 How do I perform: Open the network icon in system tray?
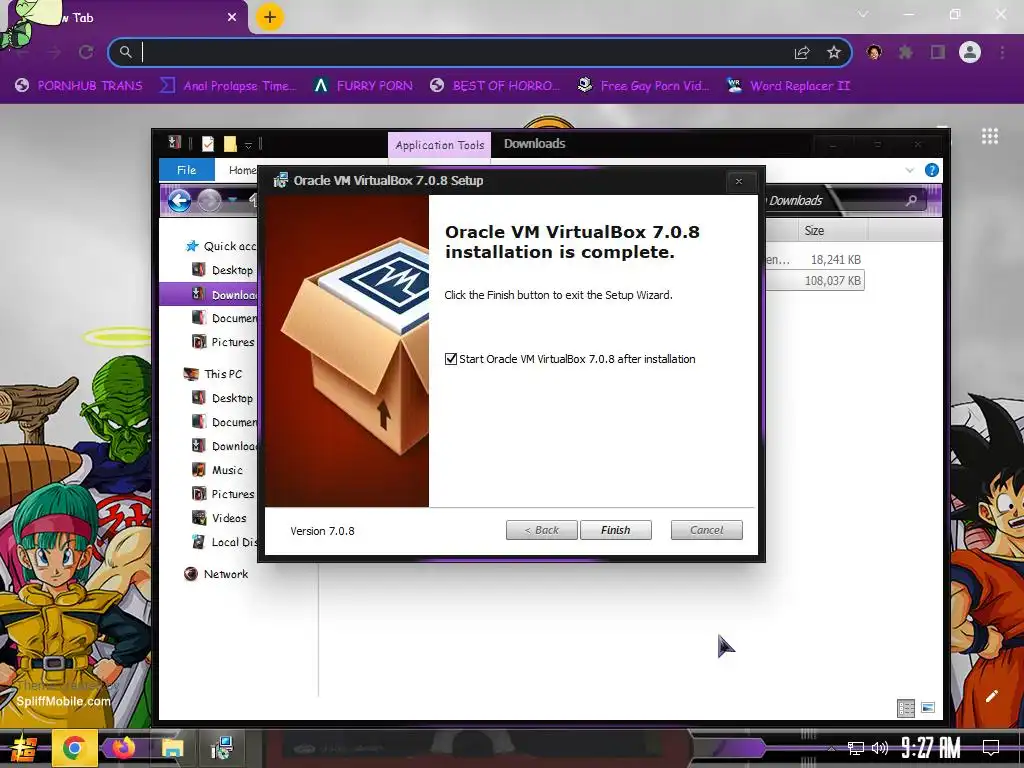(x=856, y=748)
